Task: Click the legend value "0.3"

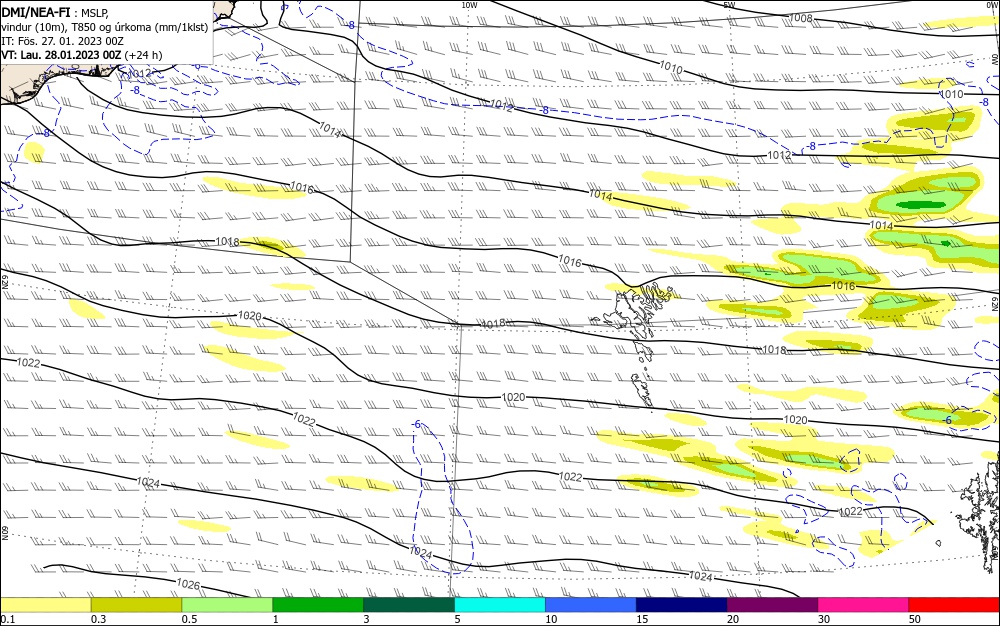Action: pos(98,619)
